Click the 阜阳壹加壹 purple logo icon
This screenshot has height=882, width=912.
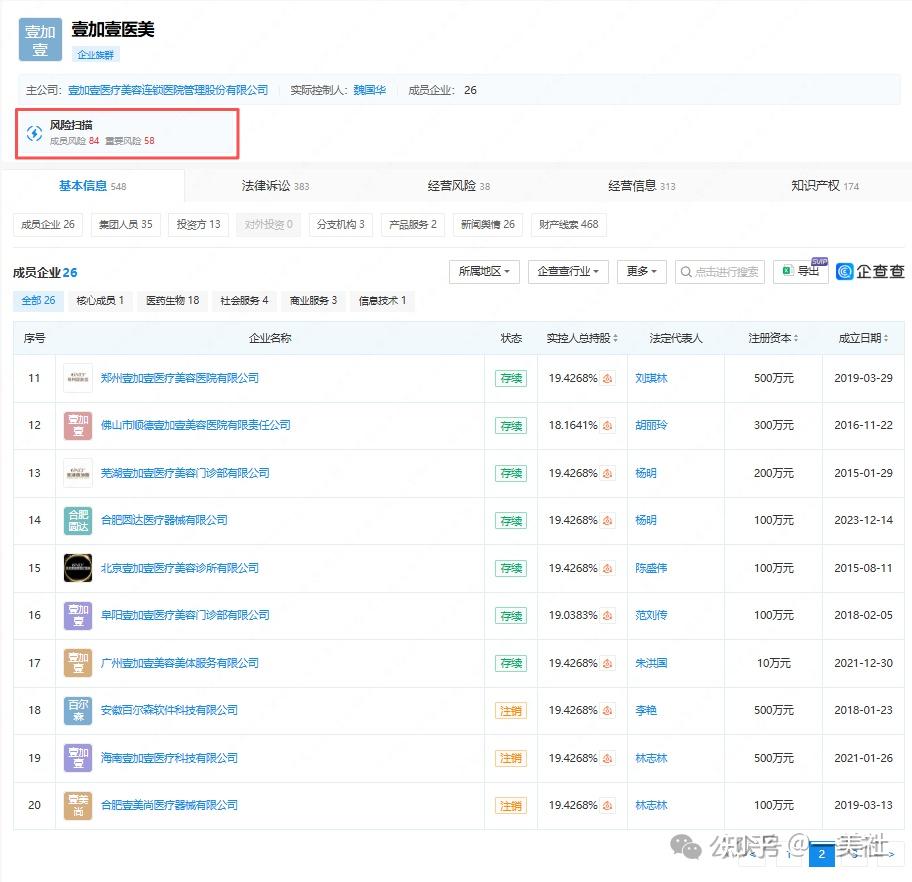tap(78, 616)
